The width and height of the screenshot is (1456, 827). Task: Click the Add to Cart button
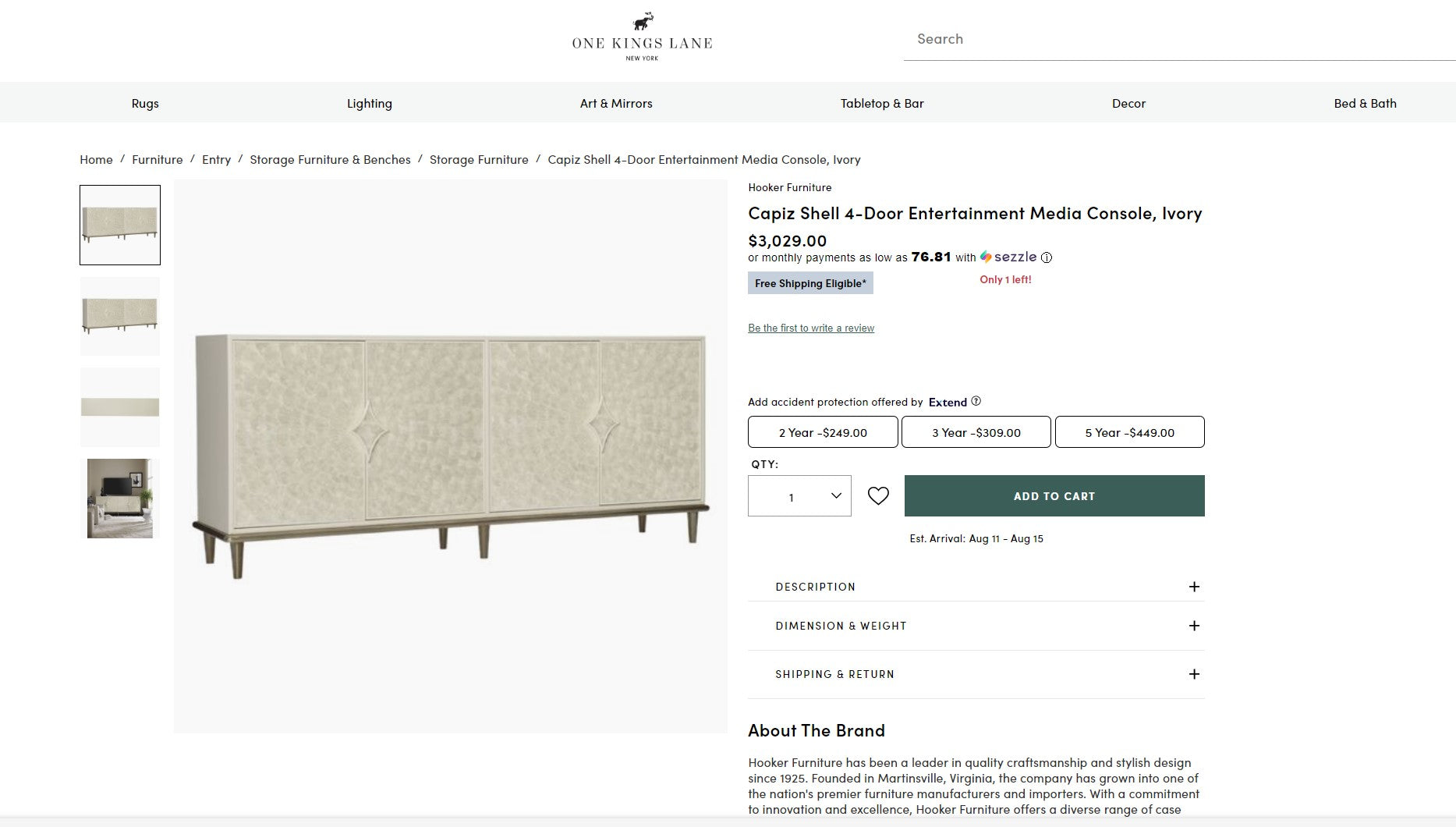1054,496
